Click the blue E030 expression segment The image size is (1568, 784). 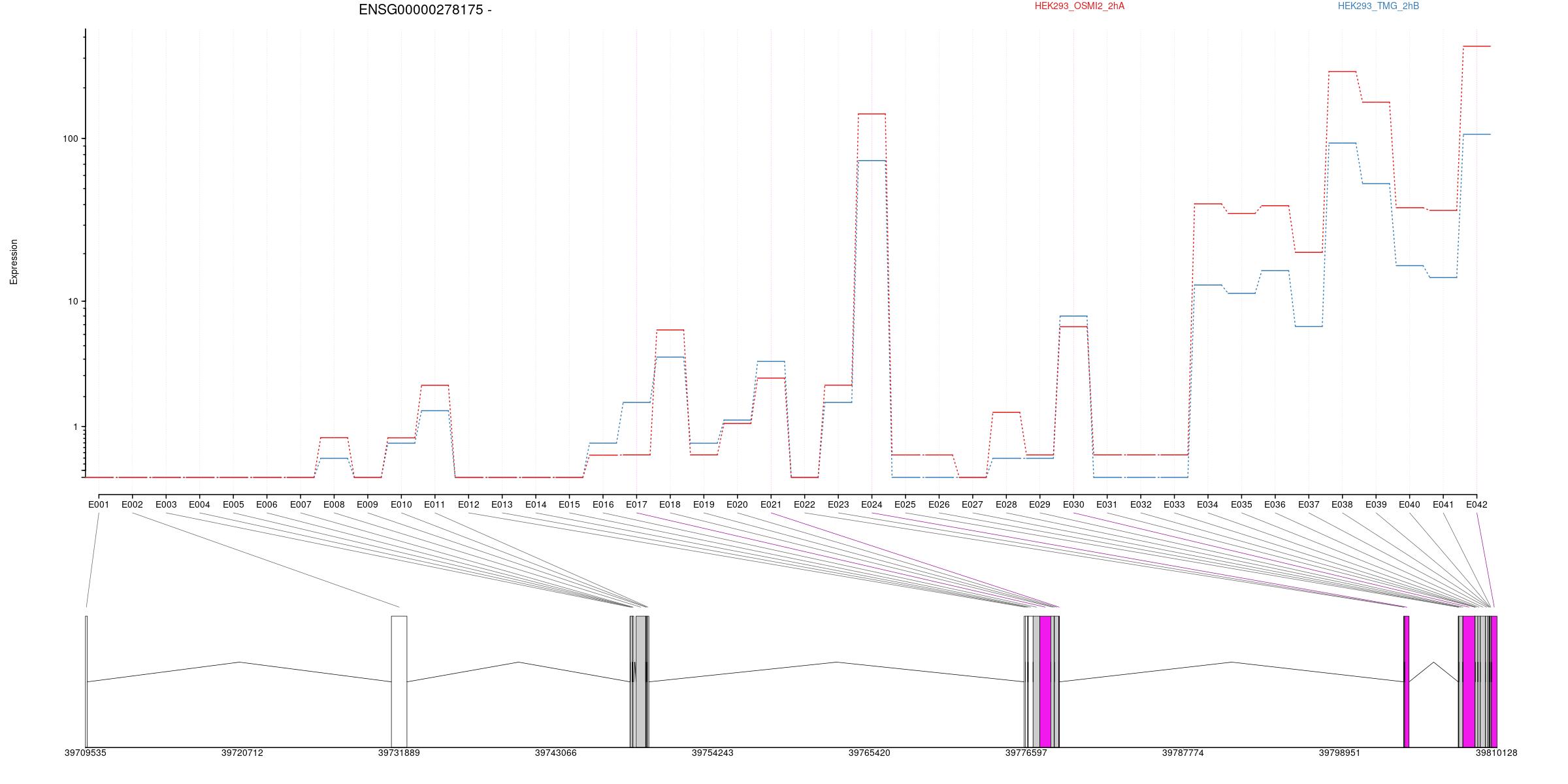(x=1073, y=316)
